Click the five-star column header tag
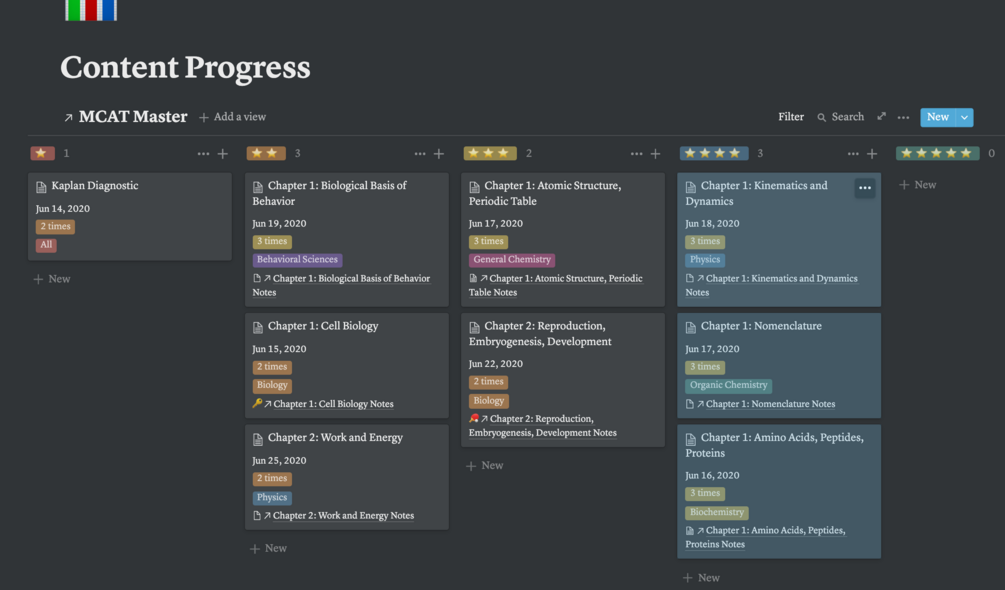 tap(937, 153)
